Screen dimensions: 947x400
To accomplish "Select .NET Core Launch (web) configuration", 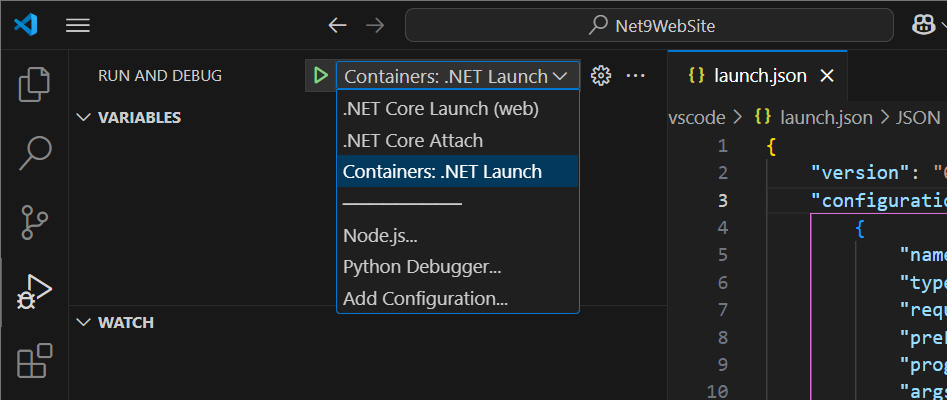I will point(441,108).
